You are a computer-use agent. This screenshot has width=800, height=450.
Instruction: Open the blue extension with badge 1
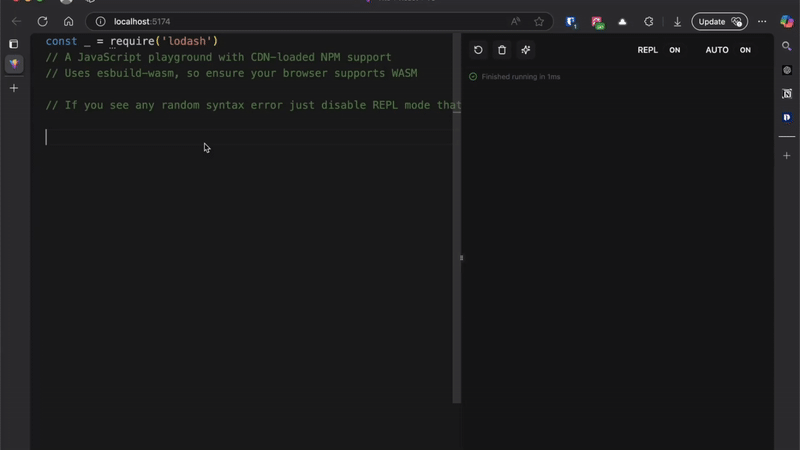click(x=571, y=22)
